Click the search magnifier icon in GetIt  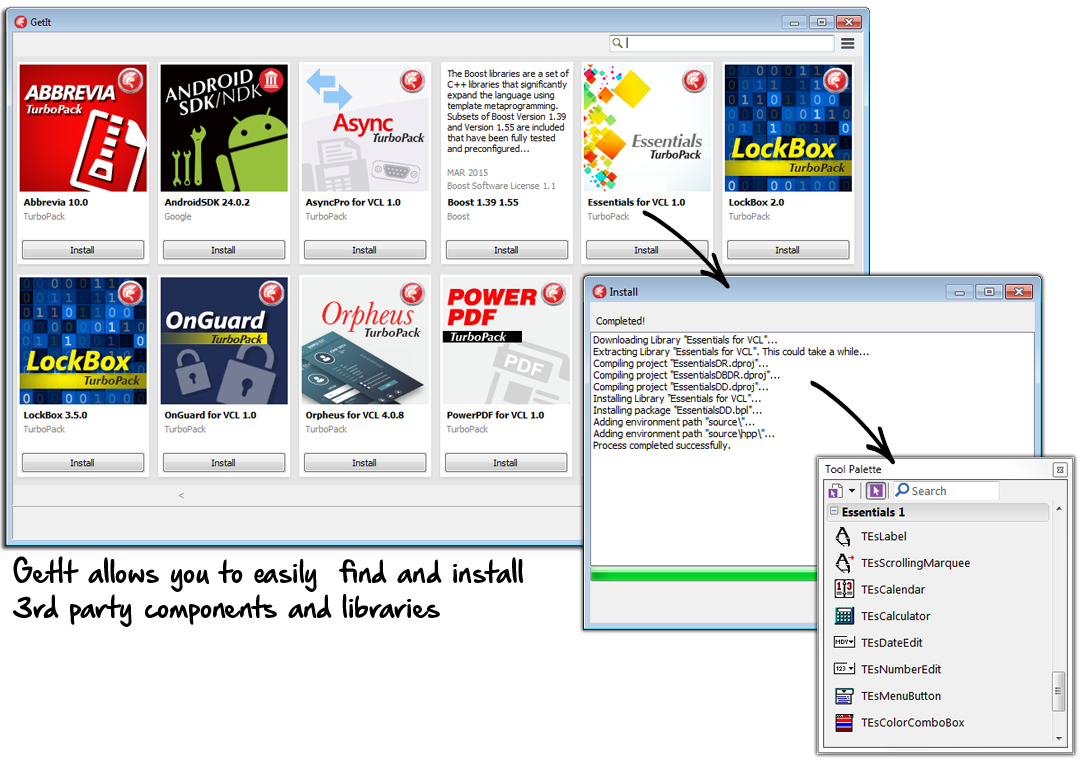[x=617, y=43]
